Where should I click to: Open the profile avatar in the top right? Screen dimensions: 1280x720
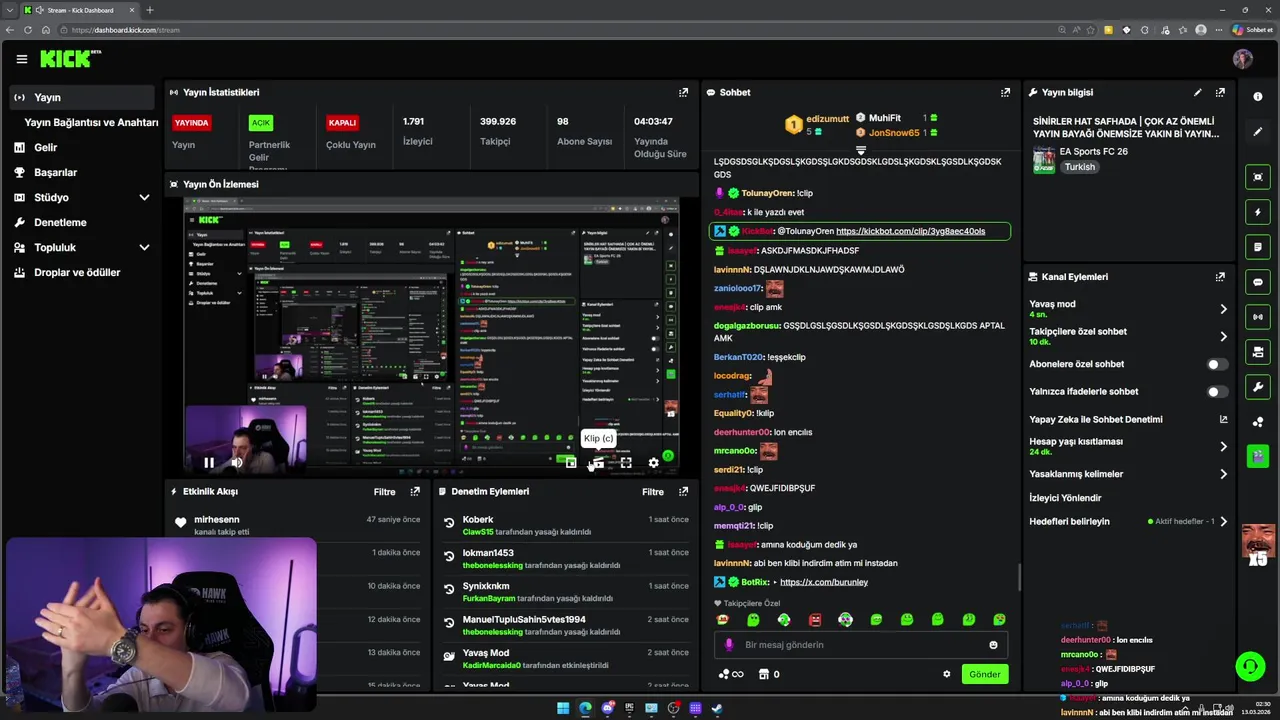tap(1243, 59)
